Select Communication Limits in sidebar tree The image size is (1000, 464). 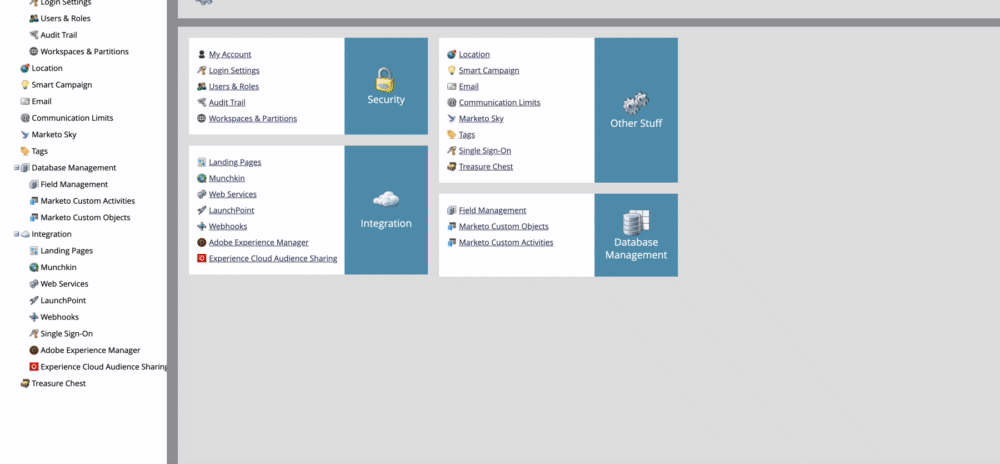pyautogui.click(x=73, y=118)
